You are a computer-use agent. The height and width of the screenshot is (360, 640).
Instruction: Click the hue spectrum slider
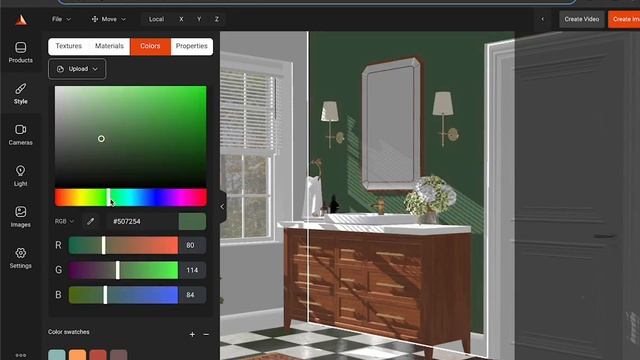click(x=131, y=198)
